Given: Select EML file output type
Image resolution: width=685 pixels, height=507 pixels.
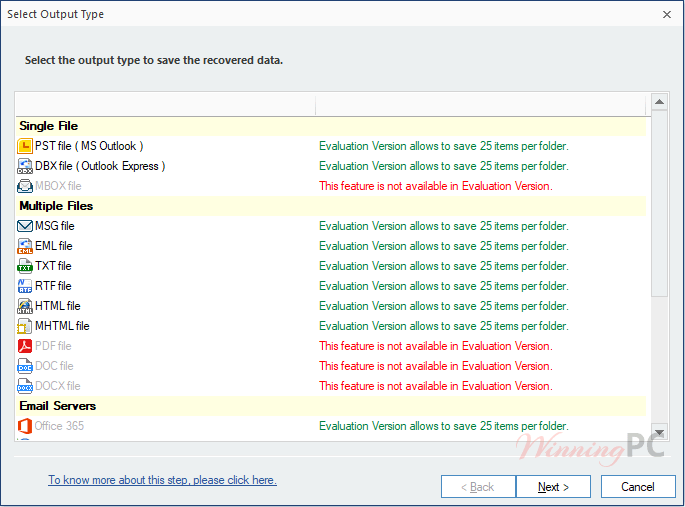Looking at the screenshot, I should 54,246.
